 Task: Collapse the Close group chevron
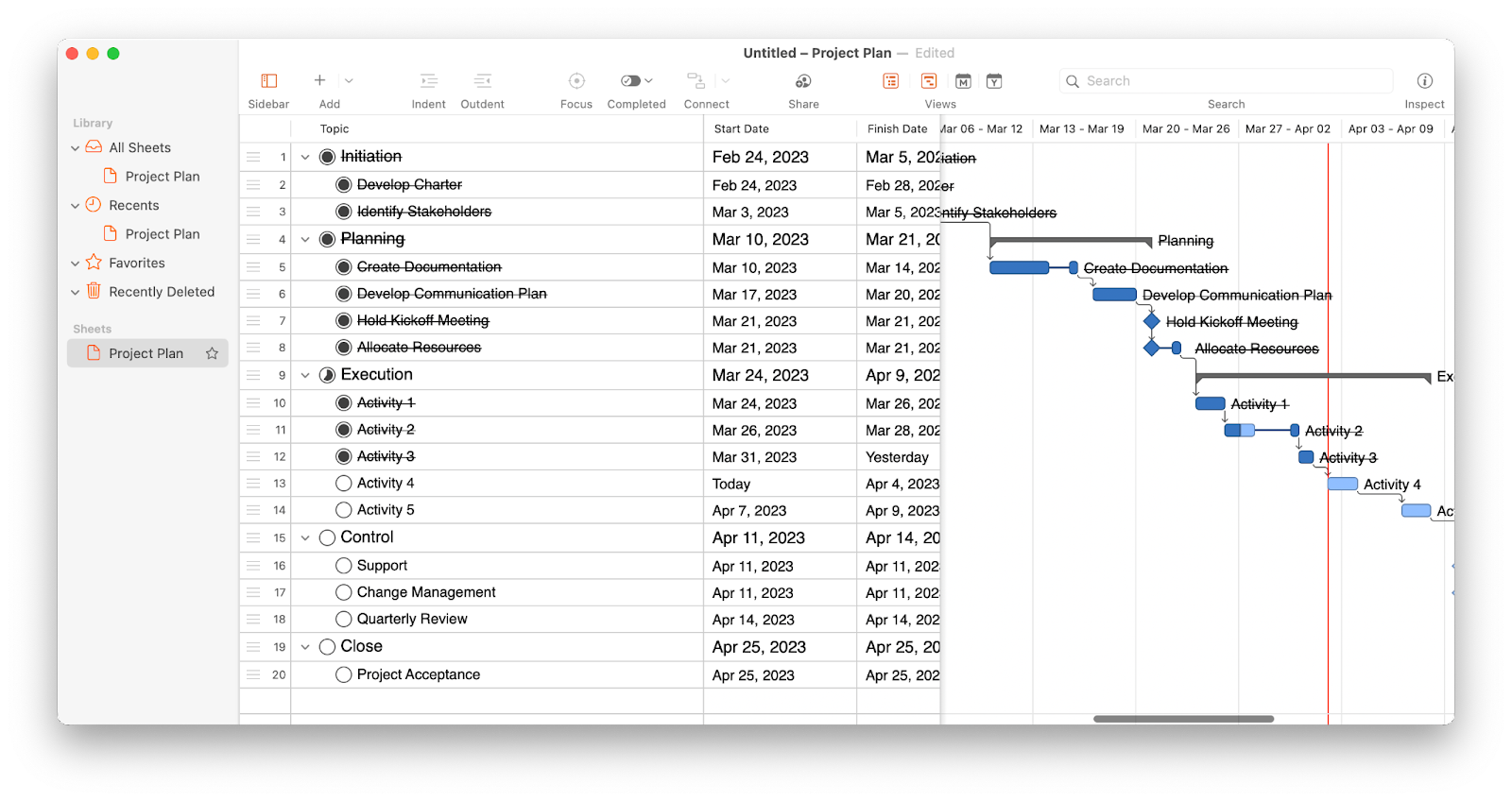(x=305, y=648)
